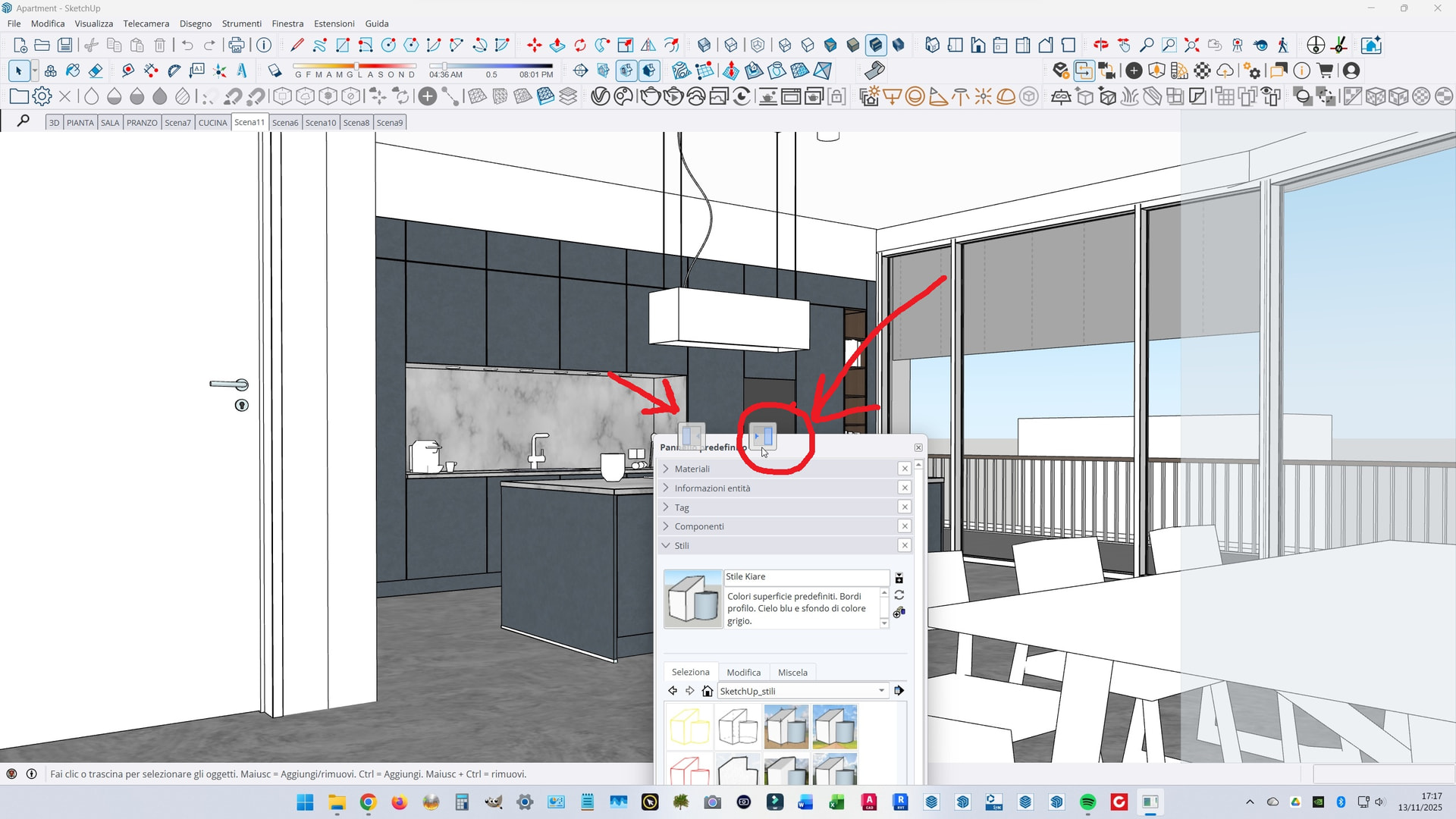Close the Materiali tray panel
Screen dimensions: 1456x819
click(x=905, y=469)
